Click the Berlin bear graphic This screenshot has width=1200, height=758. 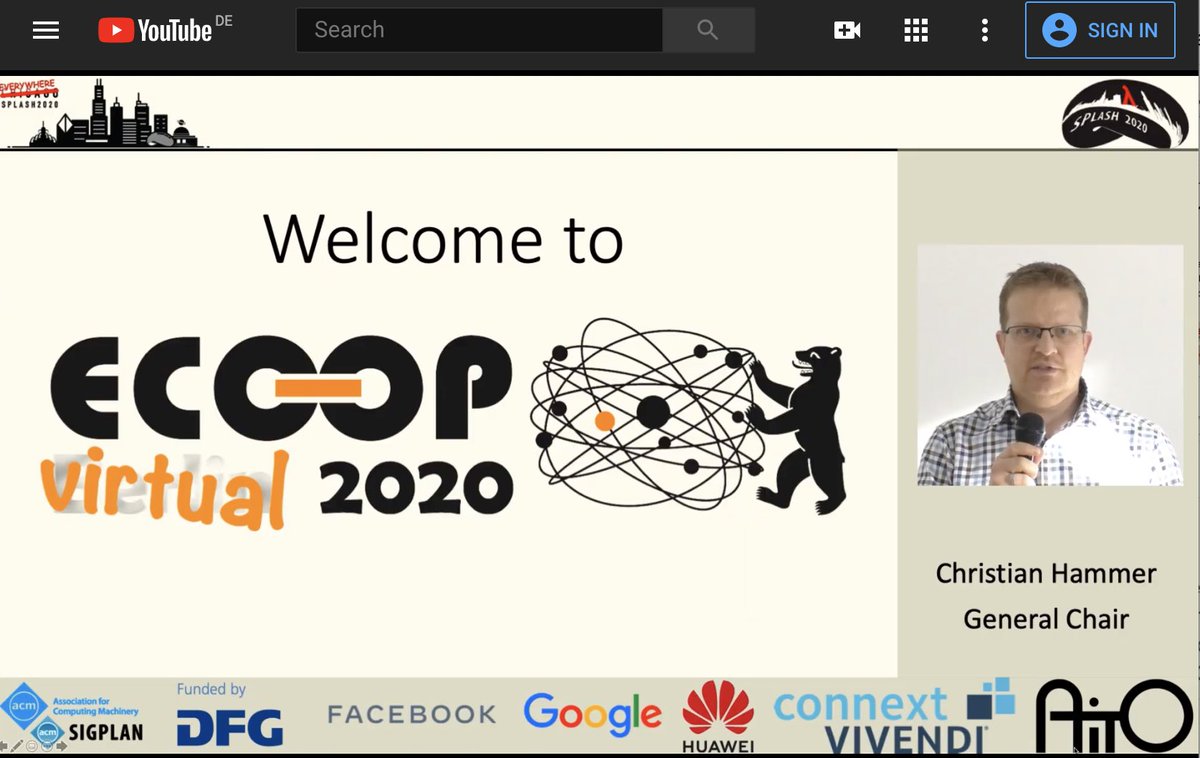click(x=799, y=429)
